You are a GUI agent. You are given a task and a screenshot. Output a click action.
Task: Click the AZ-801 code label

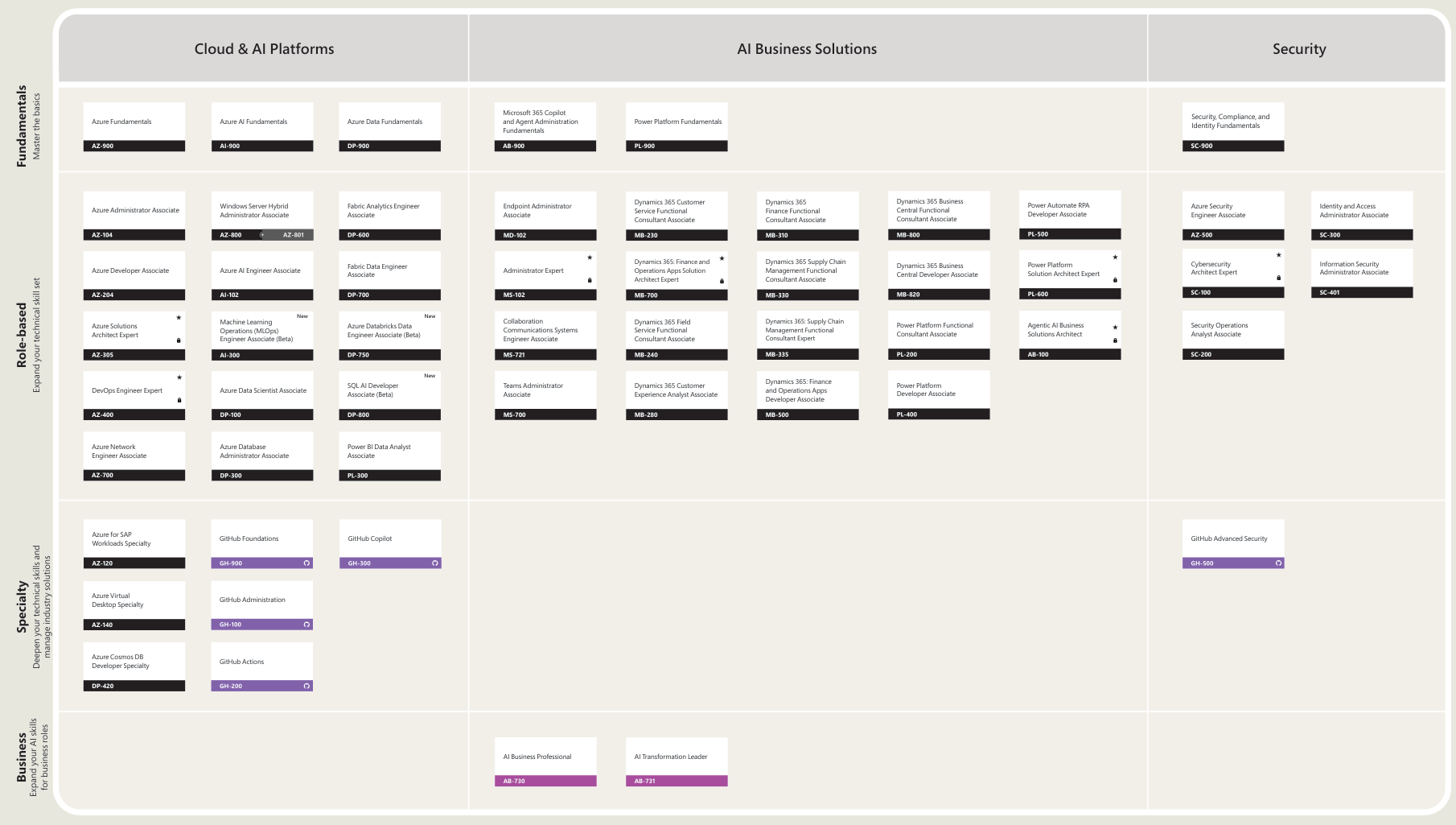pos(294,235)
